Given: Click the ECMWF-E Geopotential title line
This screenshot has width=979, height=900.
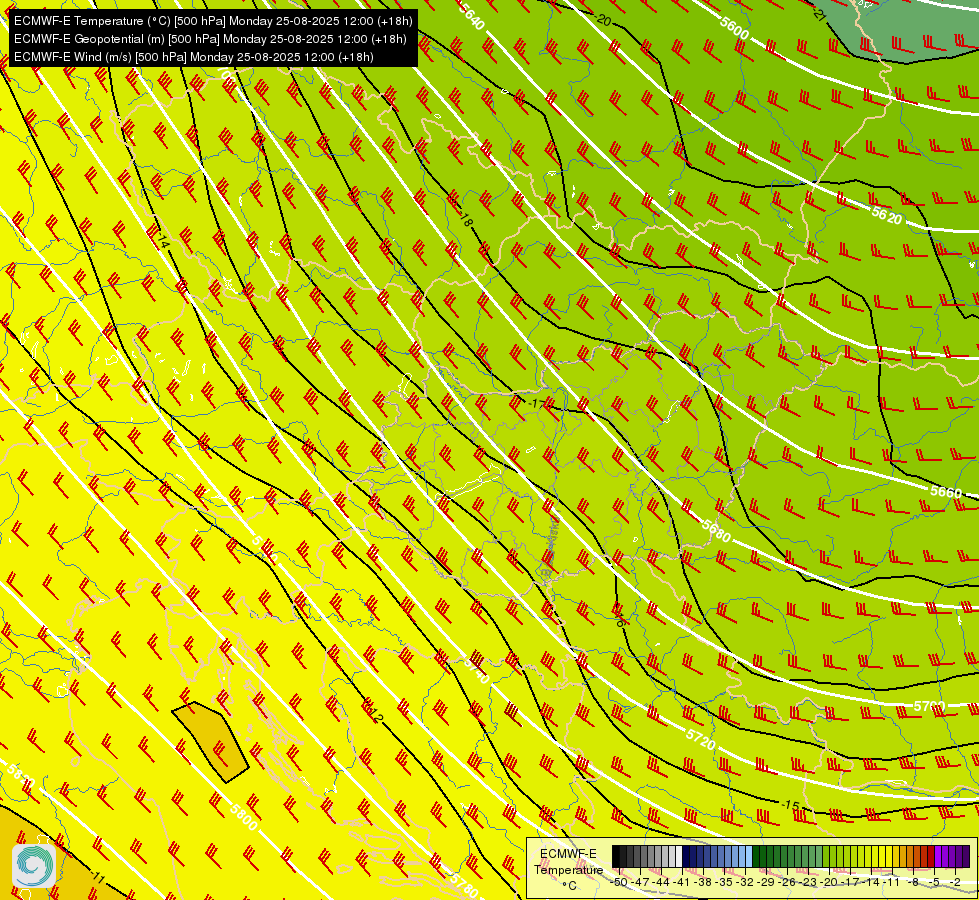Looking at the screenshot, I should click(x=210, y=39).
